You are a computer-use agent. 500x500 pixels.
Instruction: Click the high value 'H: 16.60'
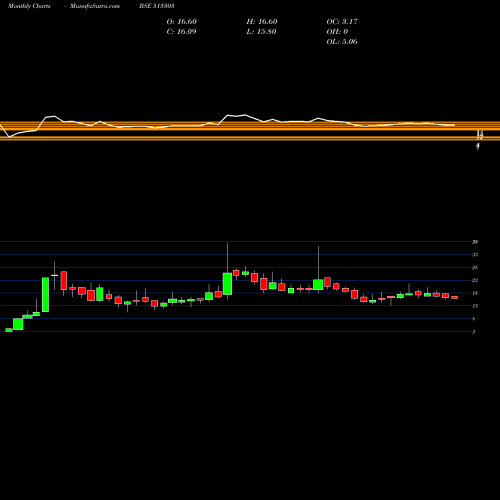[x=262, y=22]
